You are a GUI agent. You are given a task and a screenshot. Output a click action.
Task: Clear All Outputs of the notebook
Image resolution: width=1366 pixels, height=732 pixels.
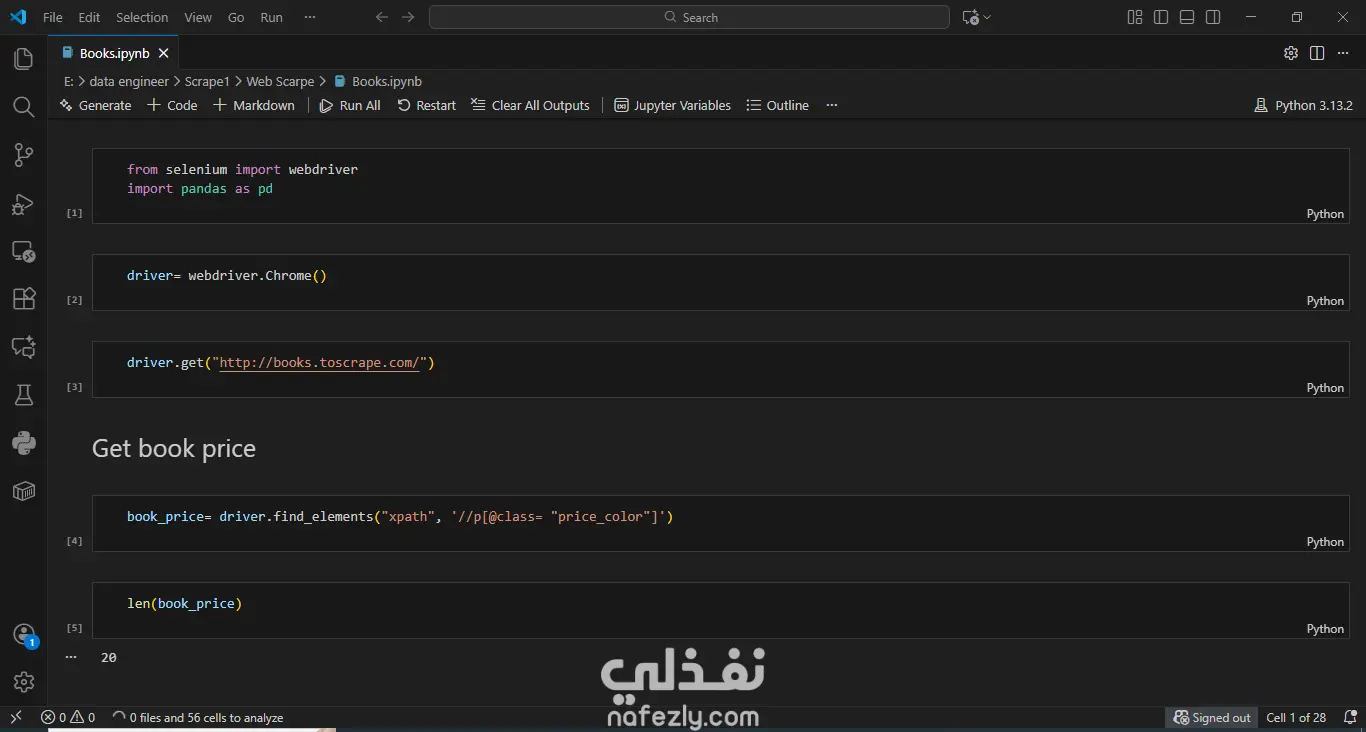tap(531, 105)
